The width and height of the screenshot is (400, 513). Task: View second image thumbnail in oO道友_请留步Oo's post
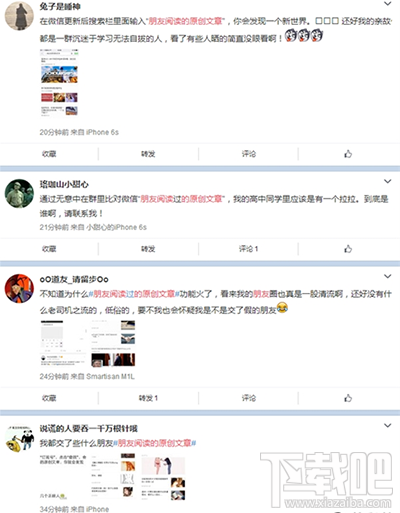113,343
